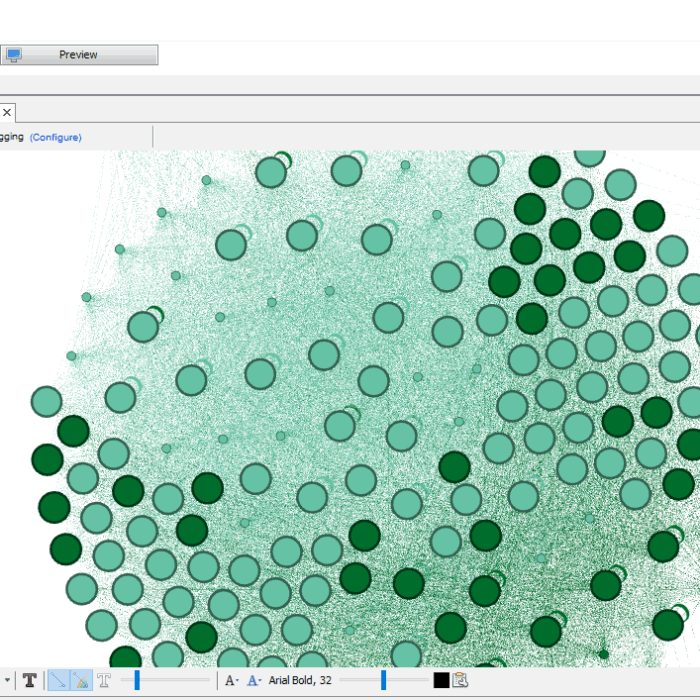Viewport: 700px width, 700px height.
Task: Toggle show edges line icon
Action: (58, 680)
